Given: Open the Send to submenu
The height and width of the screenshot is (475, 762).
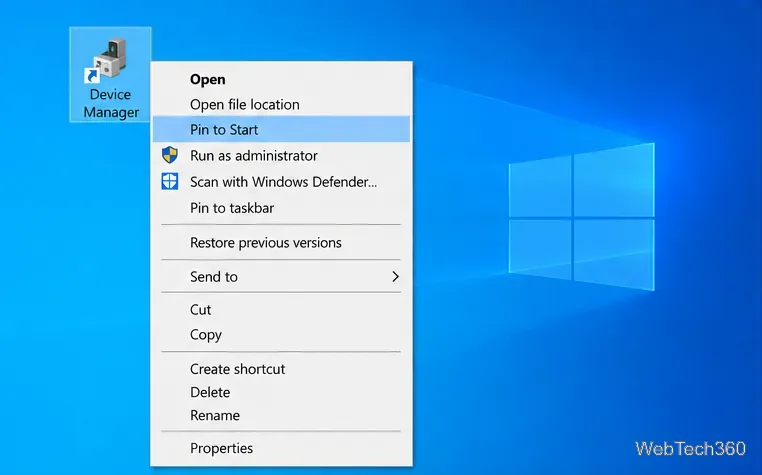Looking at the screenshot, I should (x=281, y=277).
